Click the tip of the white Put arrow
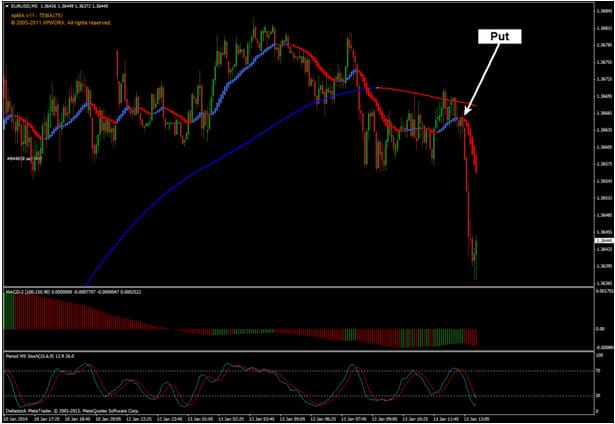The height and width of the screenshot is (424, 615). (x=466, y=112)
